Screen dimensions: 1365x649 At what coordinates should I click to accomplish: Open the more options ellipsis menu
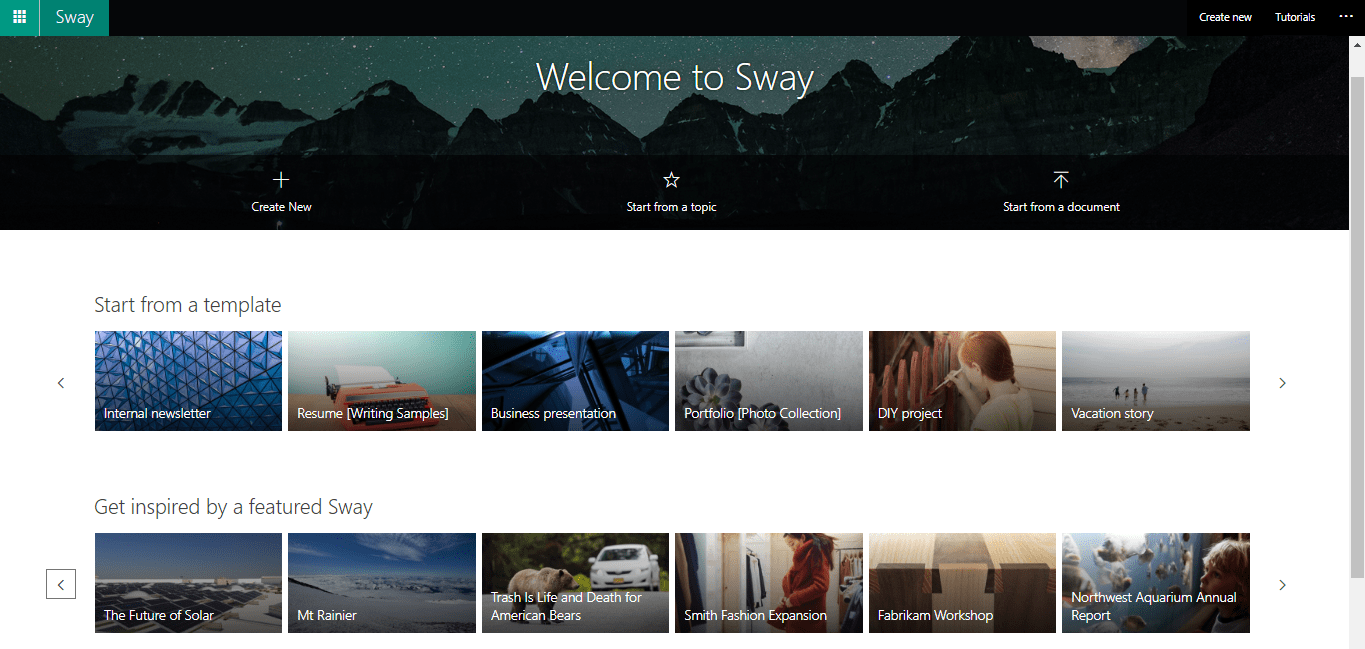point(1345,16)
